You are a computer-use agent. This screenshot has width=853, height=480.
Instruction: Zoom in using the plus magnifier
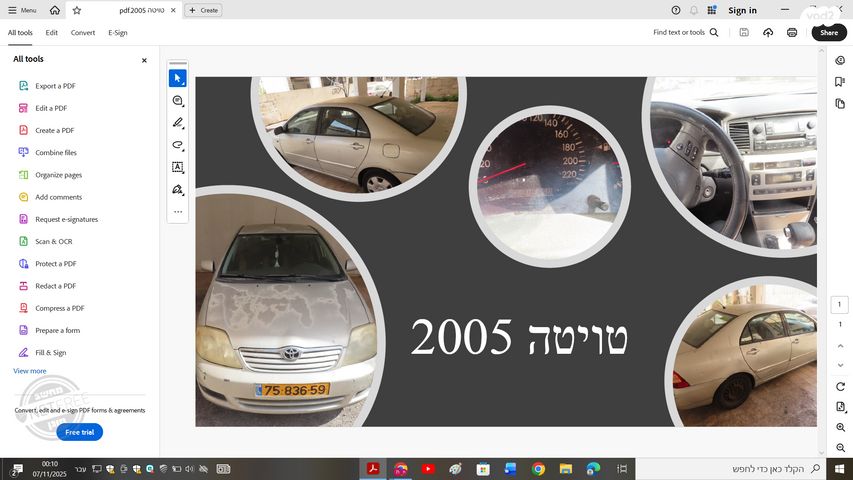(x=840, y=428)
